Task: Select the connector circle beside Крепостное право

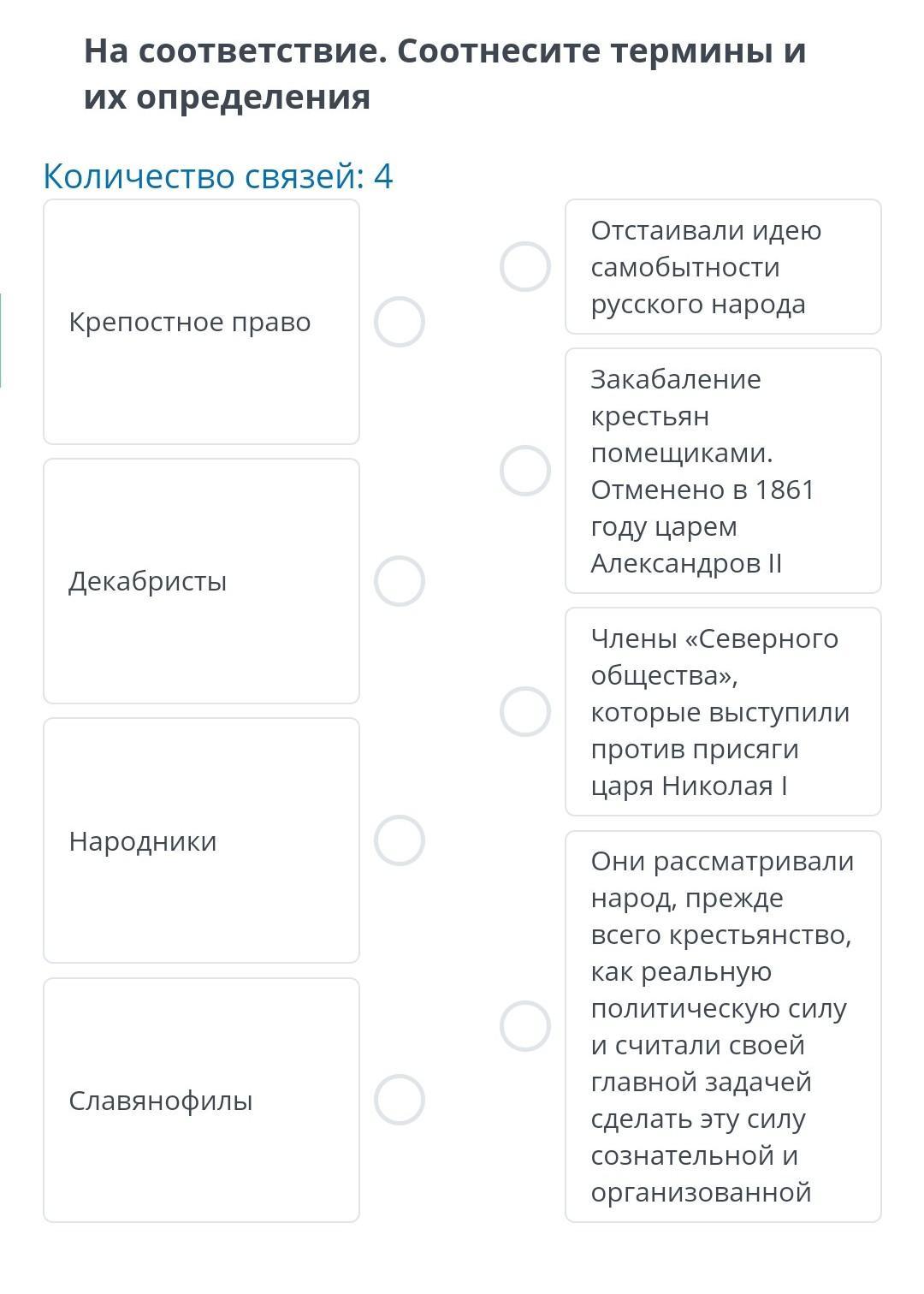Action: (x=400, y=322)
